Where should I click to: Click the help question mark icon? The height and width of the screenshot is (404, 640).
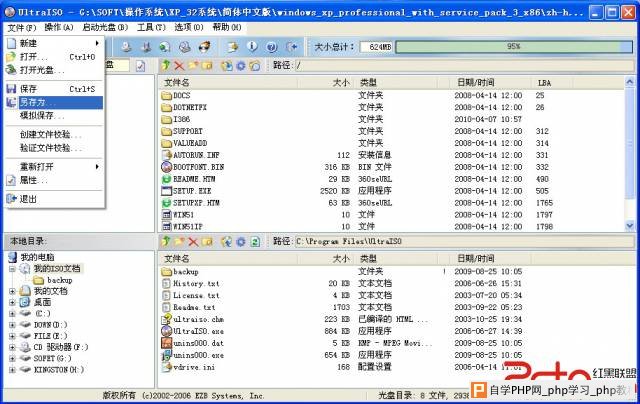[271, 47]
